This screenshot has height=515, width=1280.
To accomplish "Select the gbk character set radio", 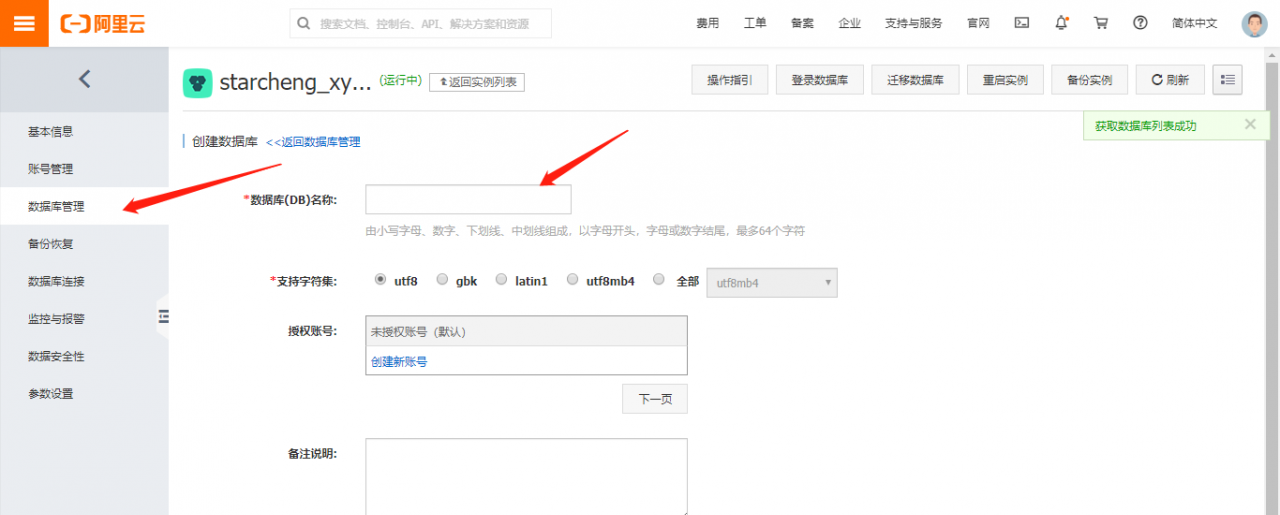I will click(442, 280).
